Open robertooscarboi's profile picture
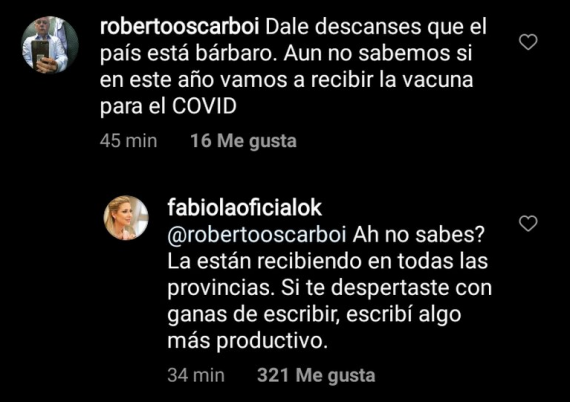Viewport: 570px width, 402px height. (x=50, y=44)
